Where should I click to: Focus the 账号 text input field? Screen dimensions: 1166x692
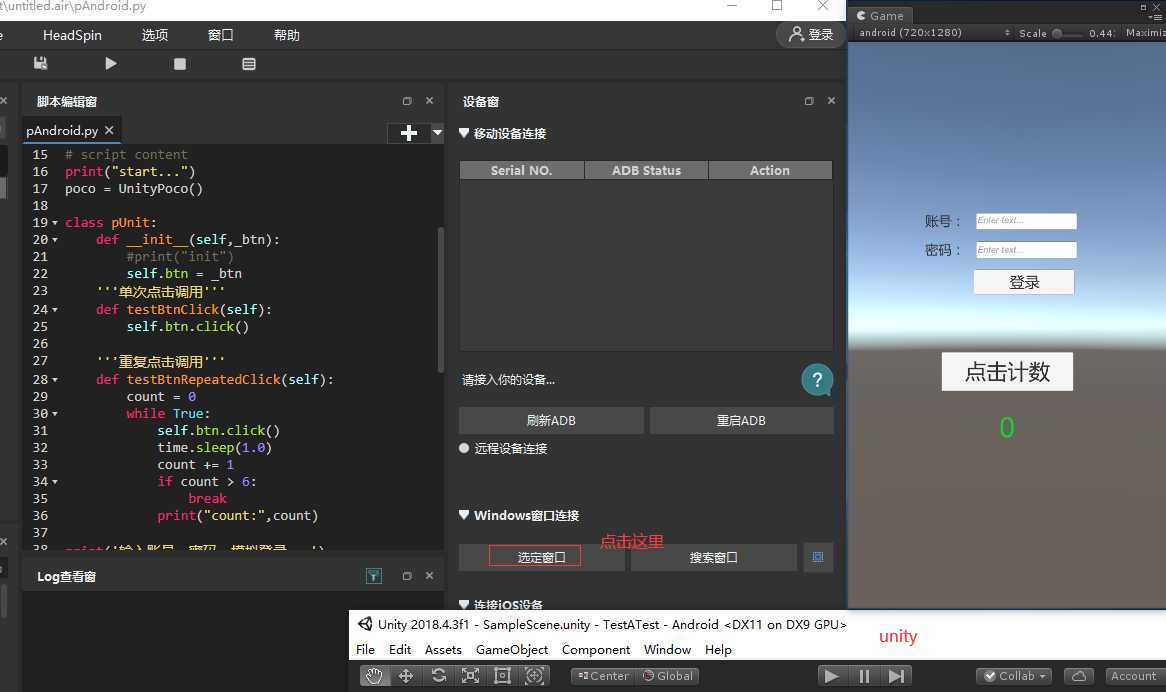point(1026,221)
